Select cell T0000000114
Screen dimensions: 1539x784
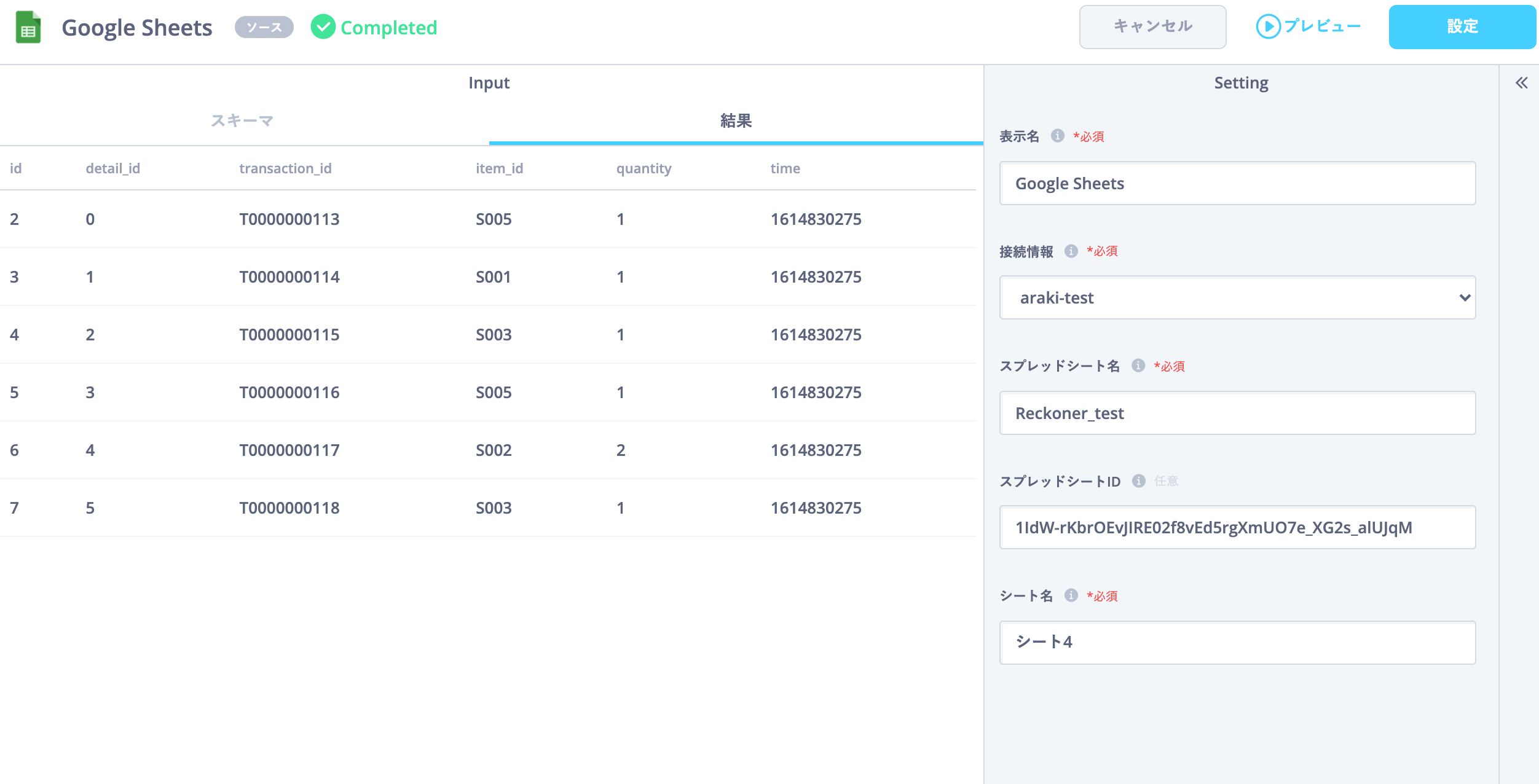pyautogui.click(x=289, y=277)
